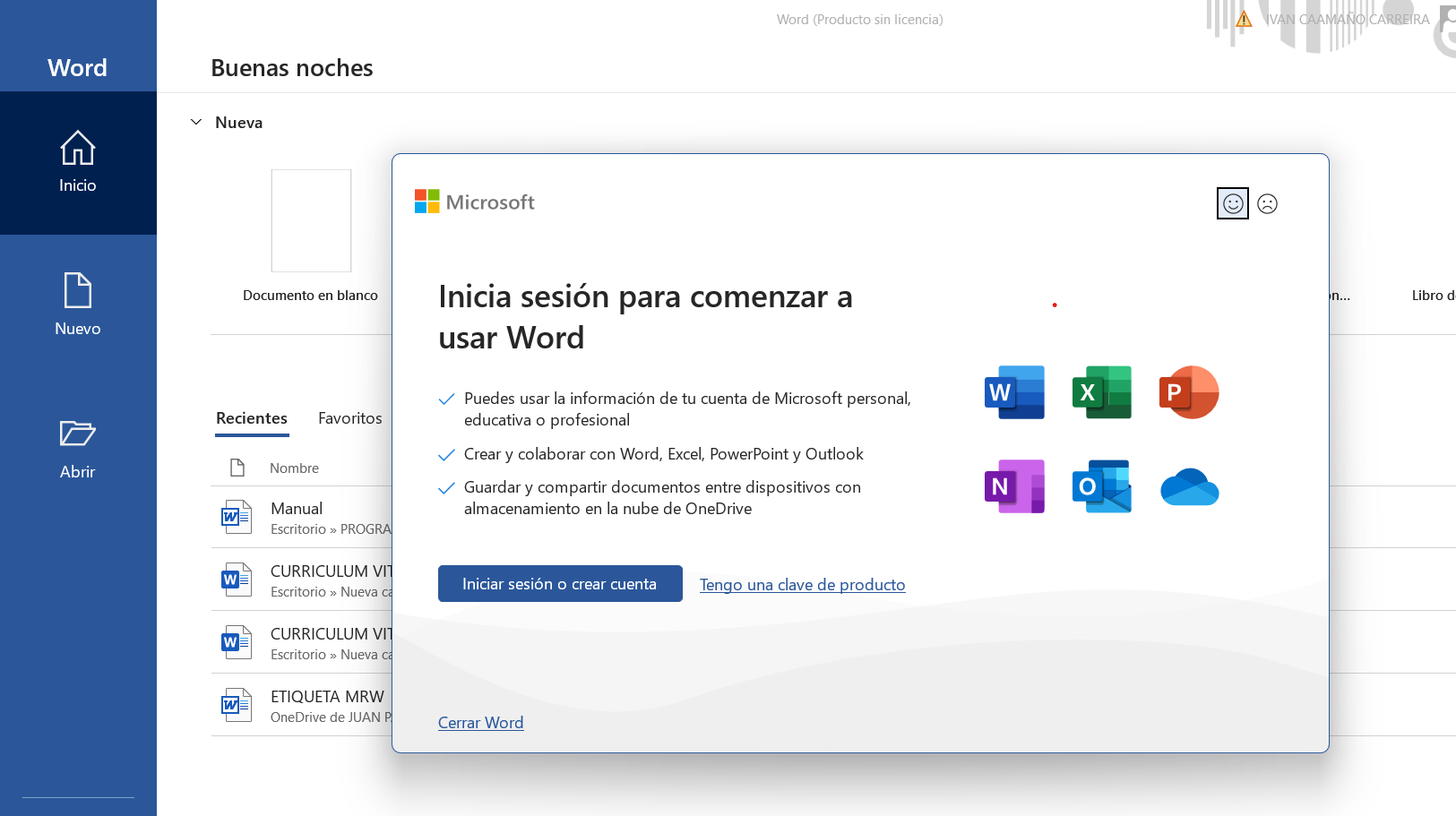Click the Documento en blanco label
Screen dimensions: 1456x816
coord(311,296)
